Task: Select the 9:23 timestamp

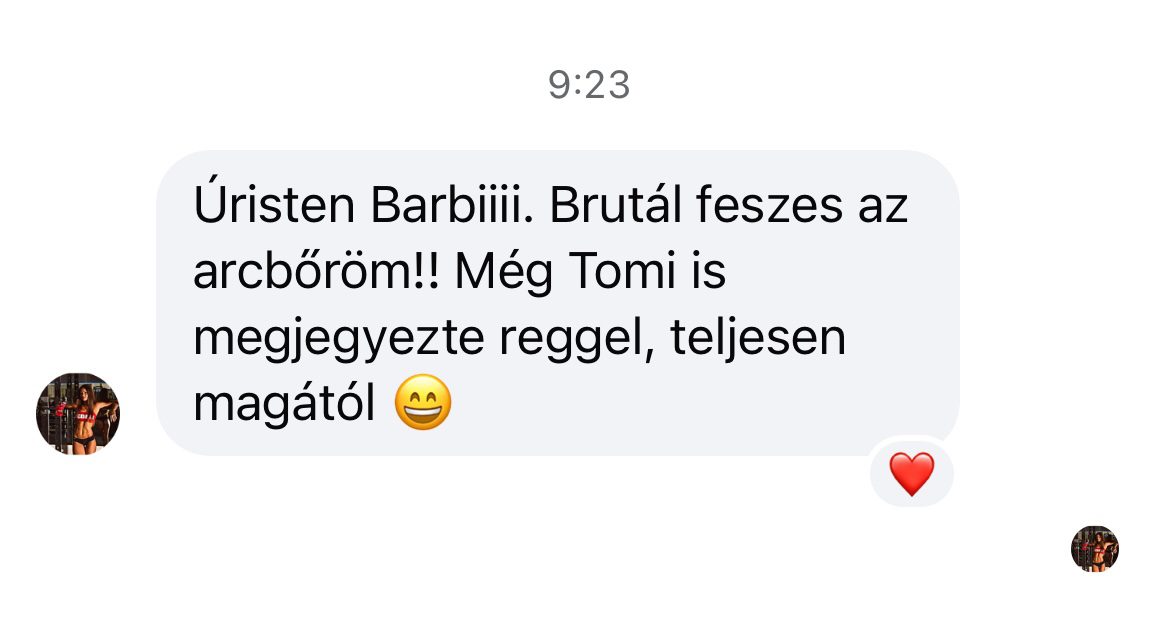Action: (x=589, y=85)
